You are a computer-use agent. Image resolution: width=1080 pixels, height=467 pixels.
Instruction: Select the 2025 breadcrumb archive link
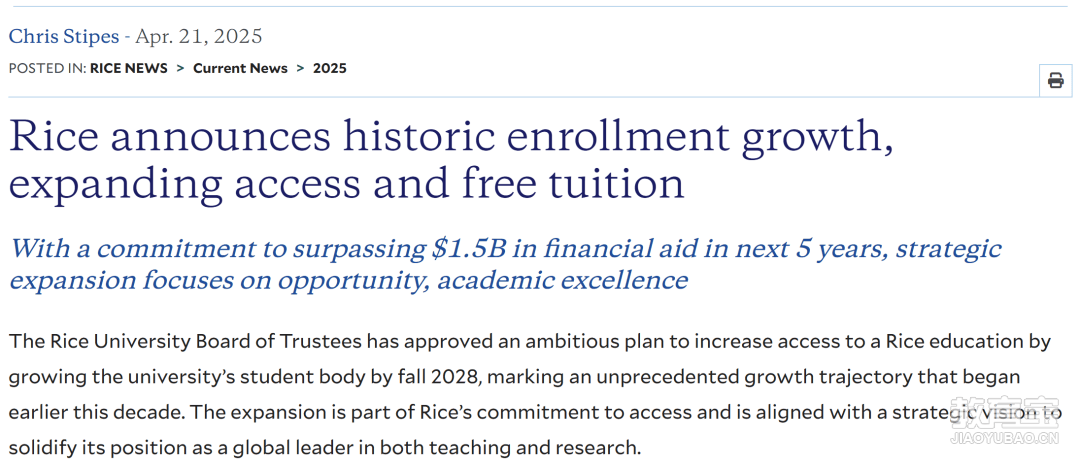(330, 68)
